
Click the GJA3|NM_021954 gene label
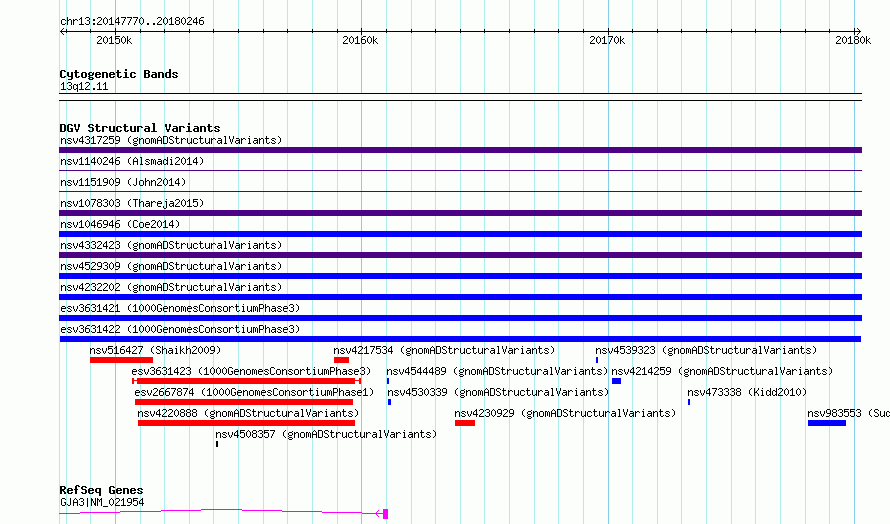click(102, 502)
